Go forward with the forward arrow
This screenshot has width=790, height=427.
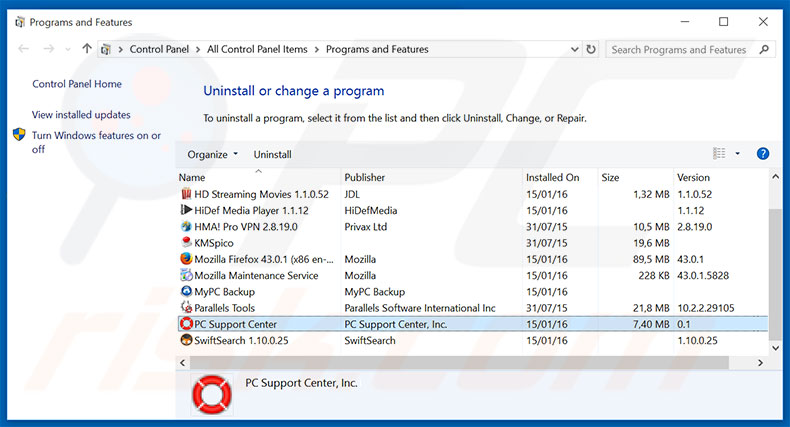pos(48,49)
